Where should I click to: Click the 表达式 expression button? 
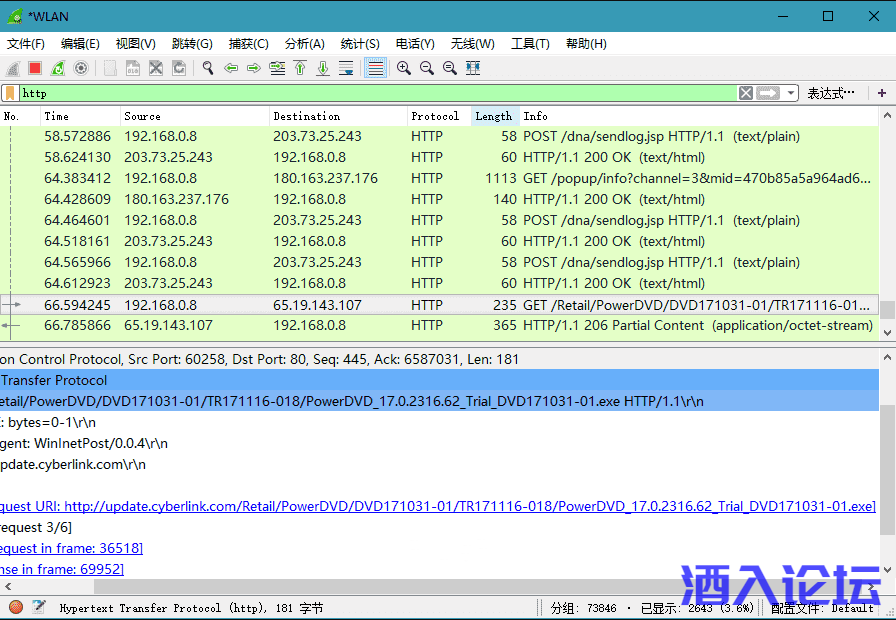(831, 93)
